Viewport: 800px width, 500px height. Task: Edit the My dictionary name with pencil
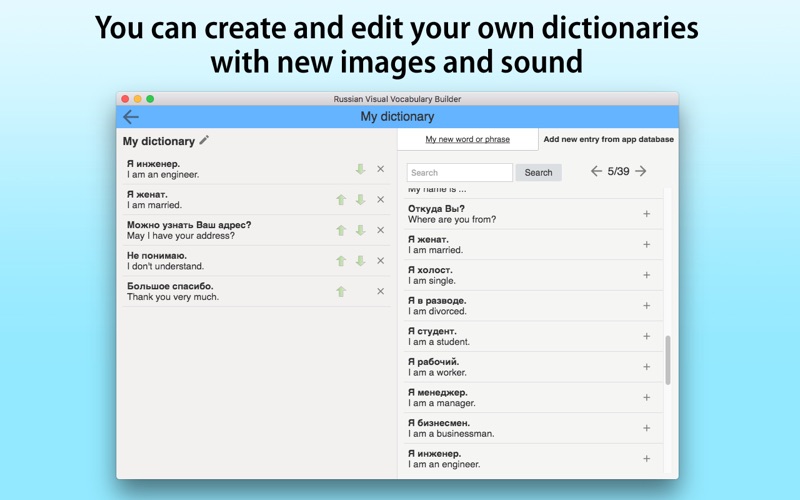204,140
